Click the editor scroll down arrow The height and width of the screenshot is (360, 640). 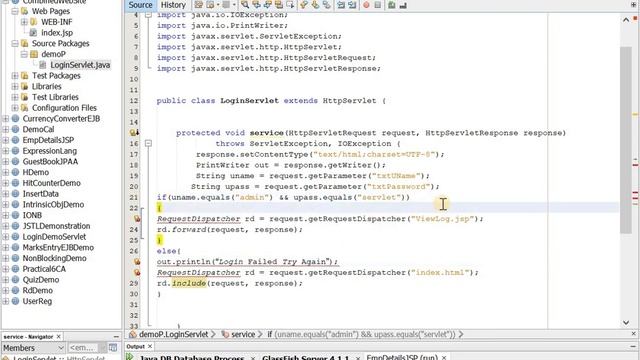[x=626, y=322]
